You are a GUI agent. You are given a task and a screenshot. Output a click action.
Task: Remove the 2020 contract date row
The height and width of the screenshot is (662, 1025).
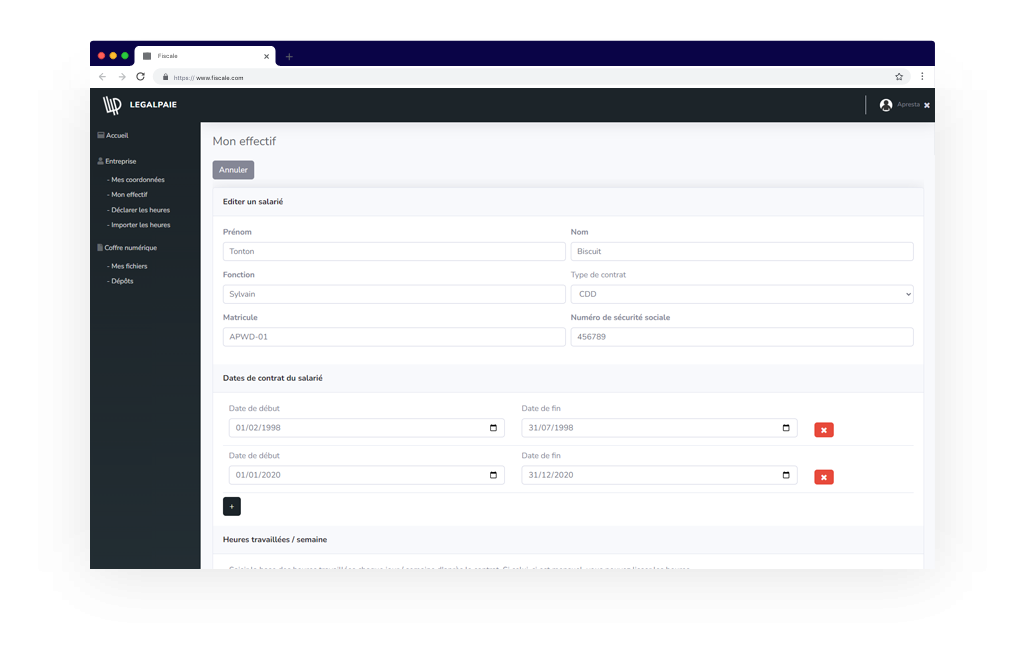pyautogui.click(x=823, y=477)
